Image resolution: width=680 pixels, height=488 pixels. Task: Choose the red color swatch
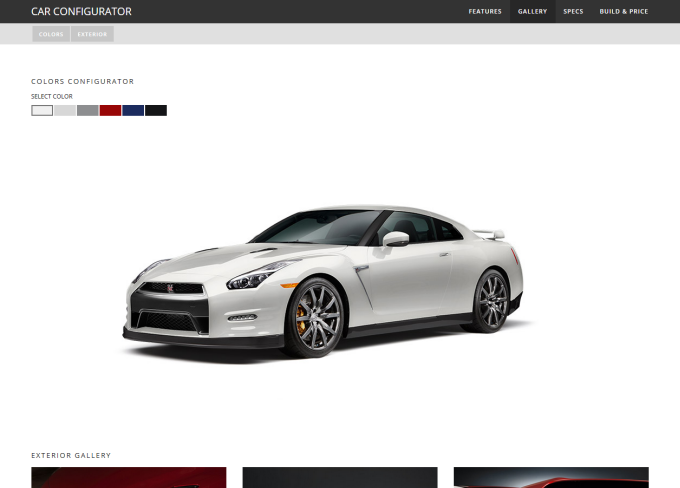tap(111, 111)
